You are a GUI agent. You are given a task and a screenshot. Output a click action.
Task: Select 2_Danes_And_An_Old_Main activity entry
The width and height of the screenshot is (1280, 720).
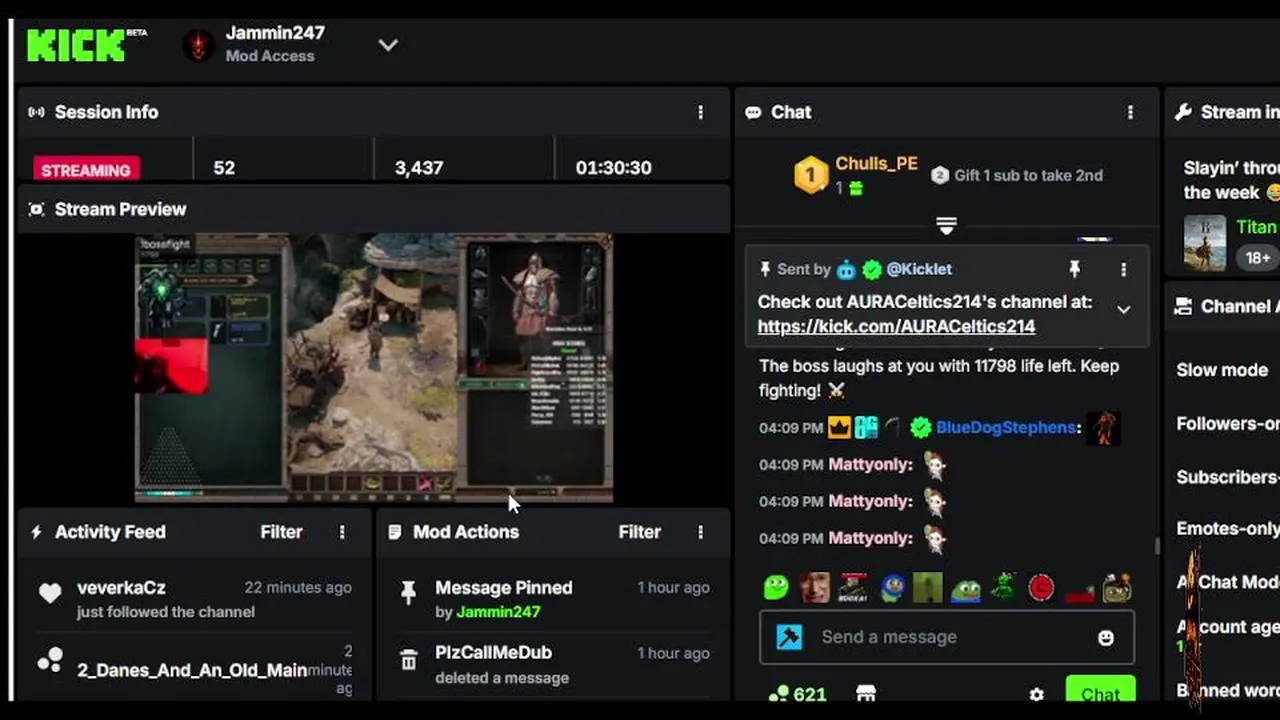194,668
